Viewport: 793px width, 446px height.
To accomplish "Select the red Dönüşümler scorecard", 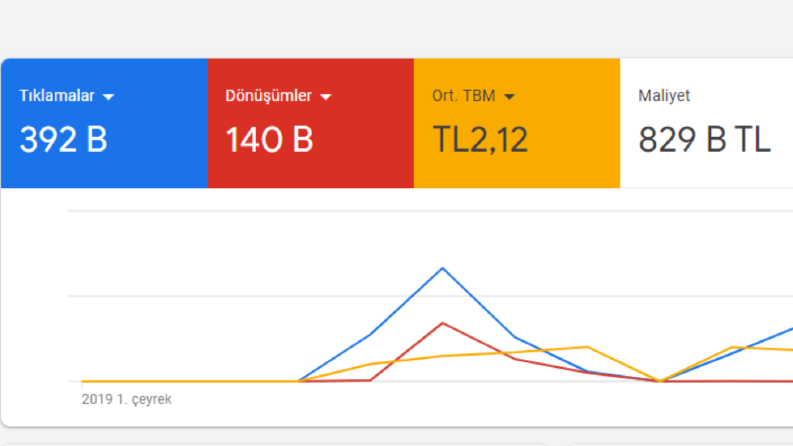I will [311, 123].
